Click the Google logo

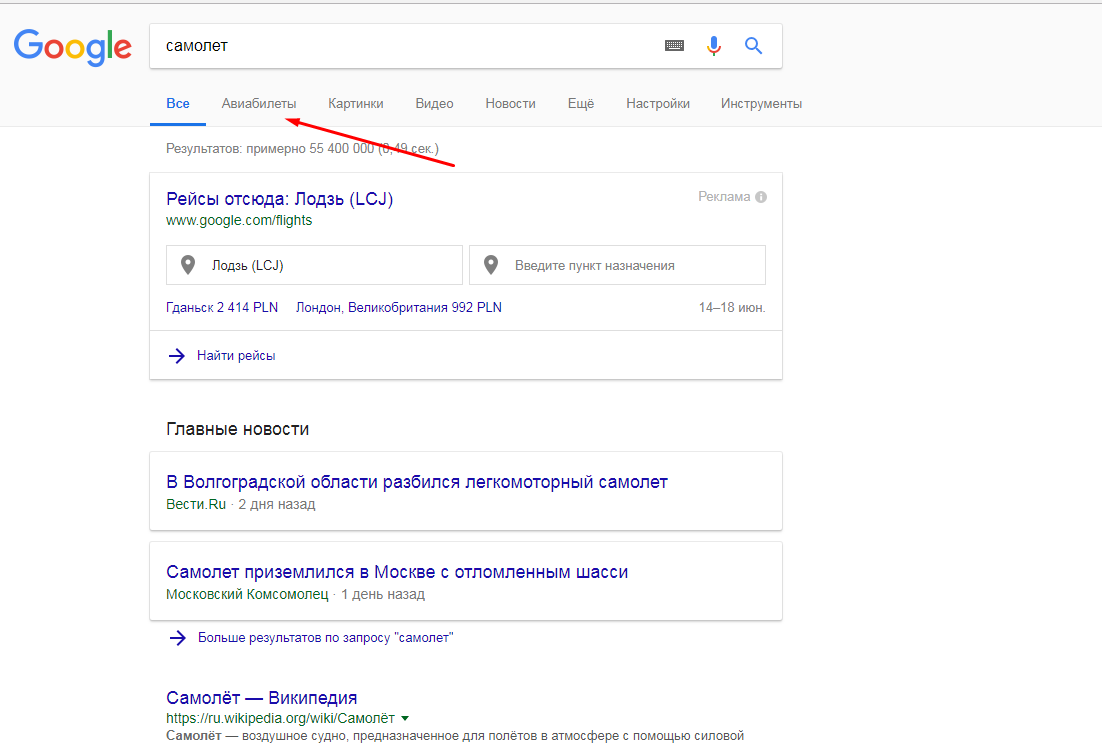pyautogui.click(x=72, y=47)
